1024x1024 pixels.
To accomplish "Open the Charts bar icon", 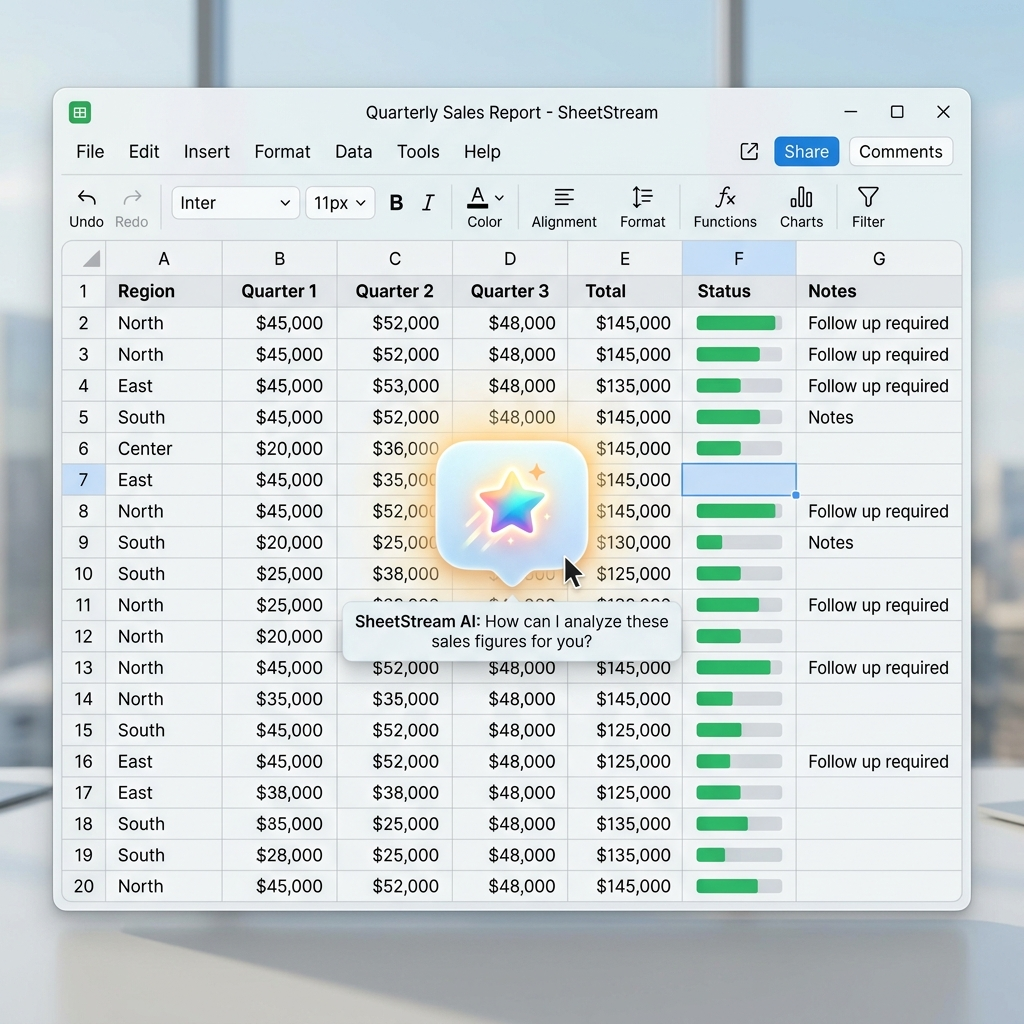I will pos(801,197).
